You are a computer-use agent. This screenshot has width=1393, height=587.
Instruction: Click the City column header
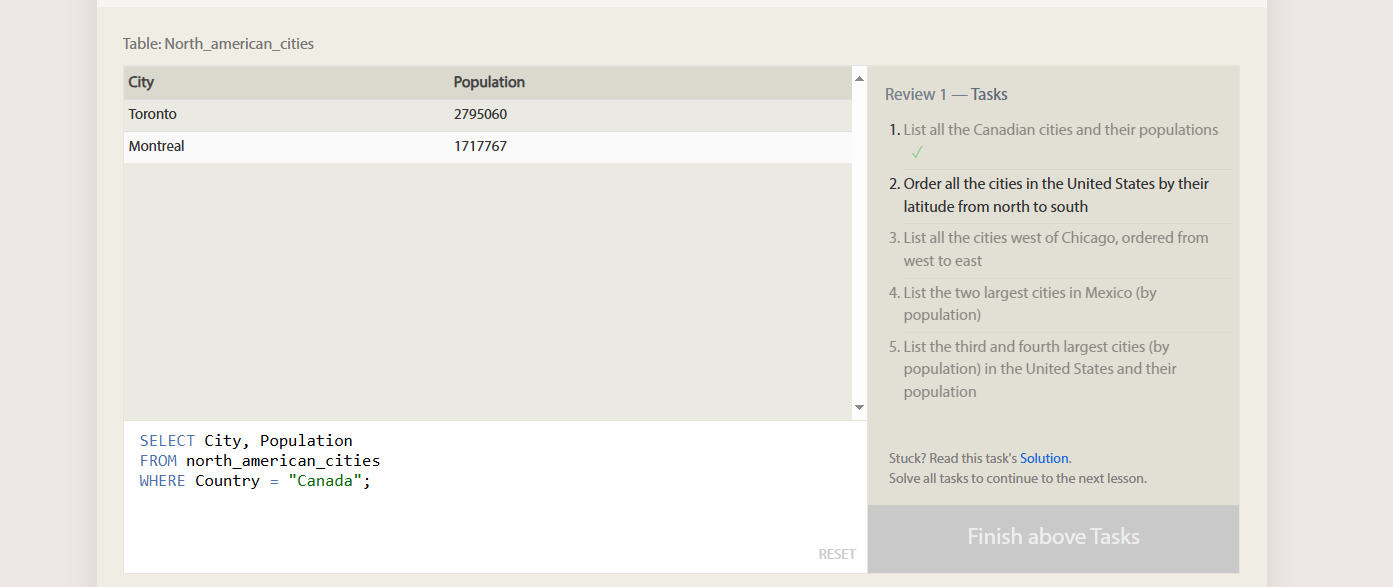[x=141, y=82]
